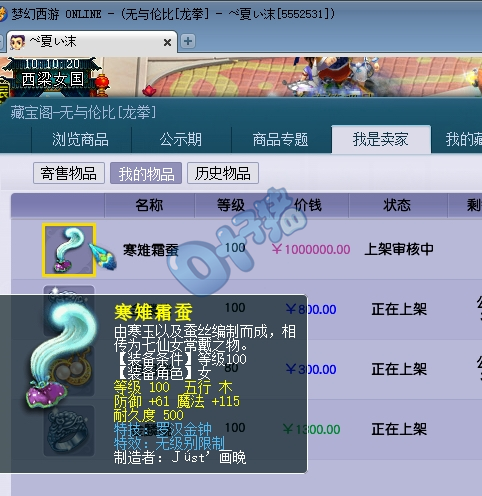Select the ぺ夏い沫 character tab
The height and width of the screenshot is (496, 482).
(x=92, y=42)
